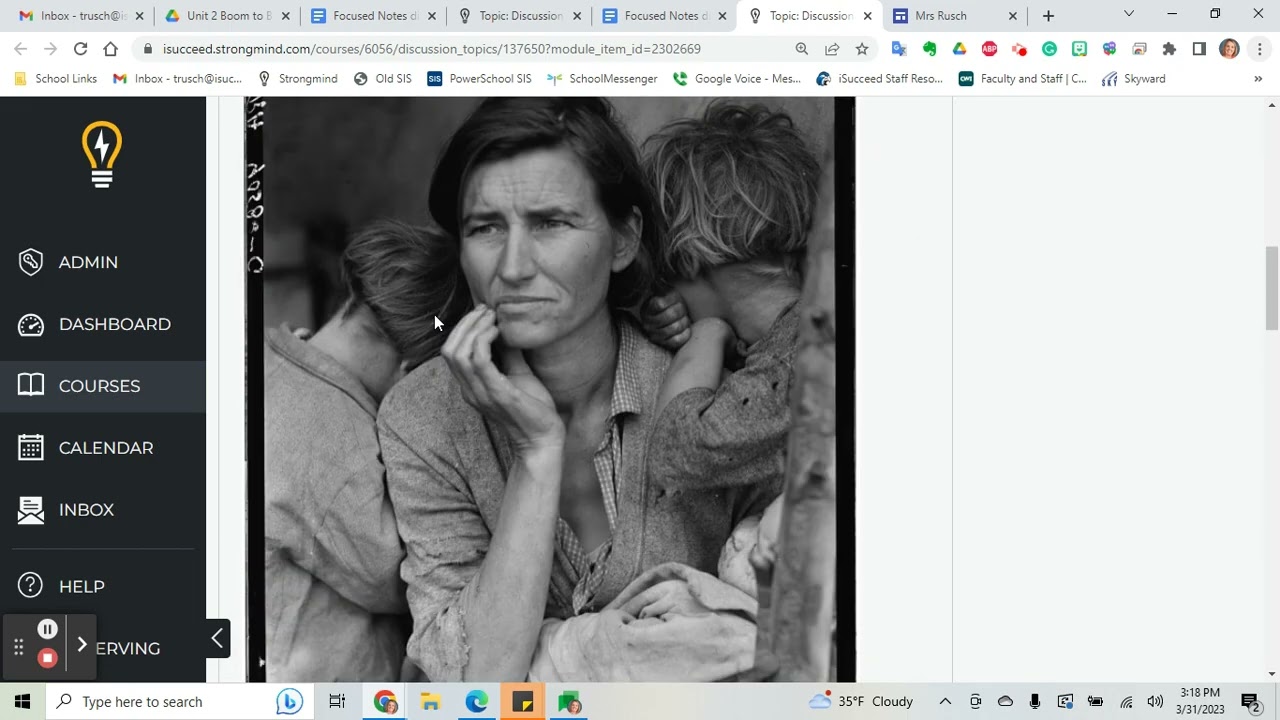Open Task View on the taskbar
Screen dimensions: 1280x720
pyautogui.click(x=337, y=702)
